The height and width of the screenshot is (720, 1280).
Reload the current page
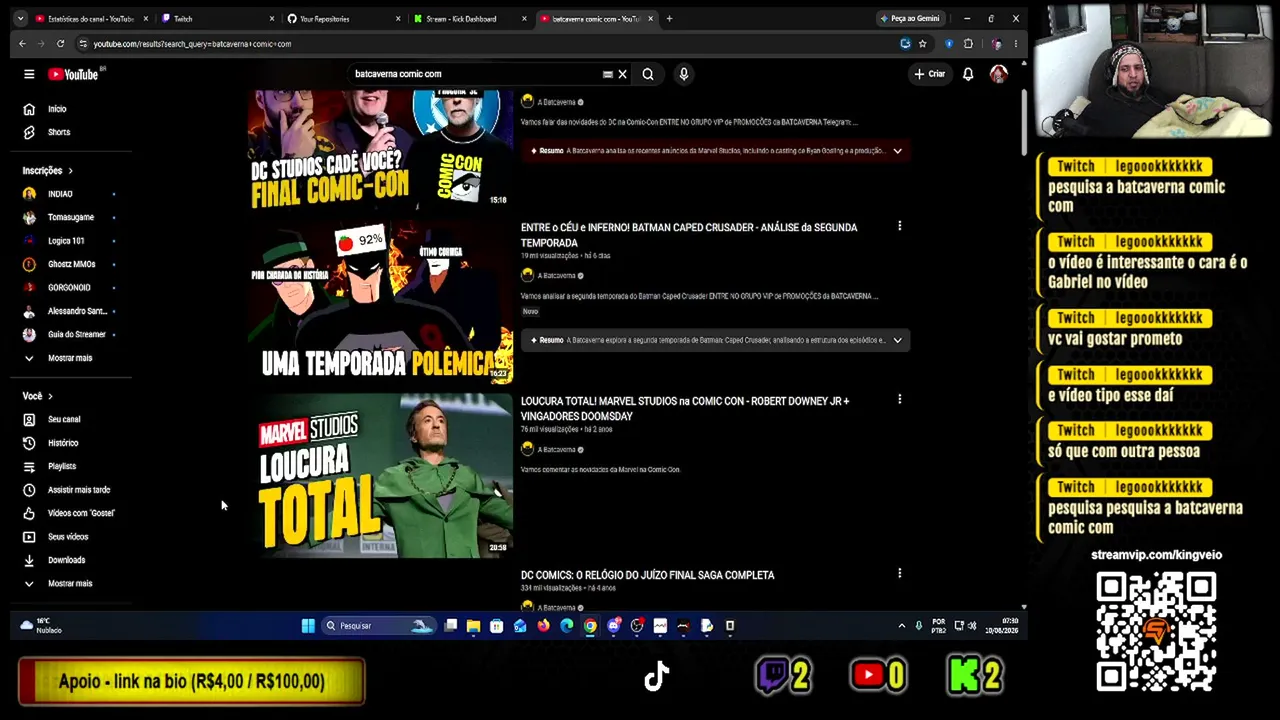(60, 44)
